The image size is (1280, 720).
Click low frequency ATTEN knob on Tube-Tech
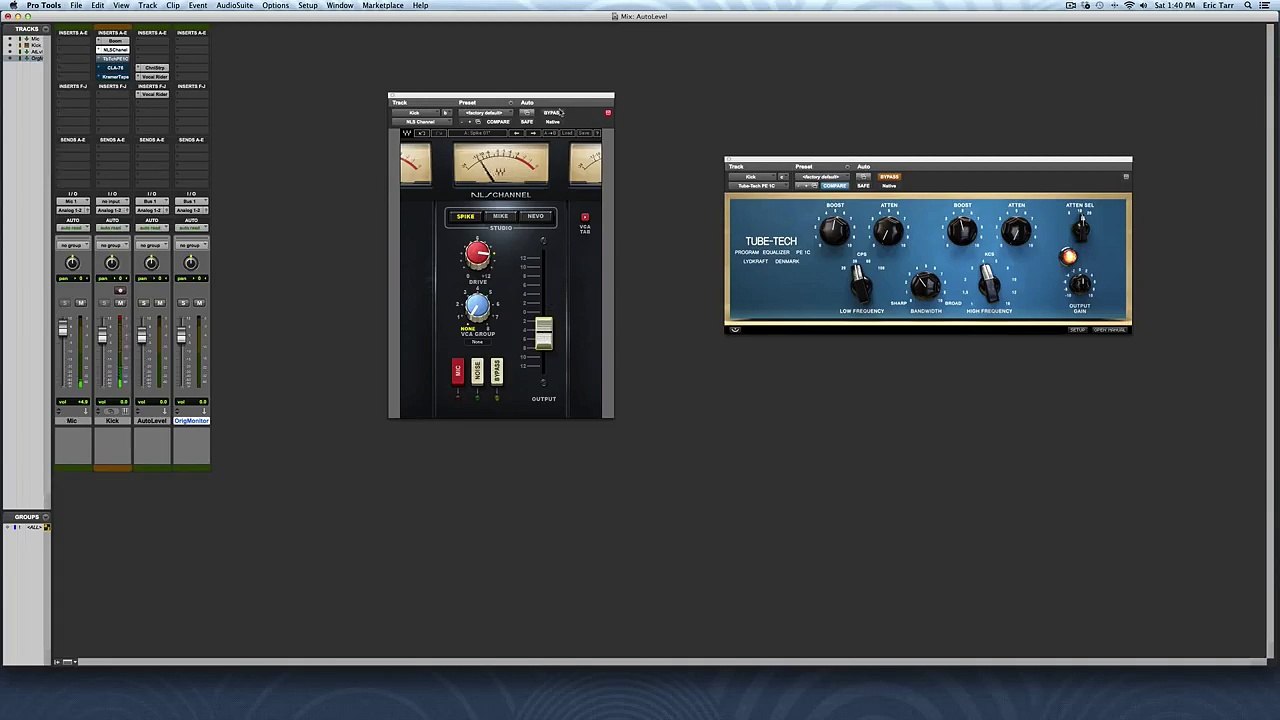click(x=888, y=232)
